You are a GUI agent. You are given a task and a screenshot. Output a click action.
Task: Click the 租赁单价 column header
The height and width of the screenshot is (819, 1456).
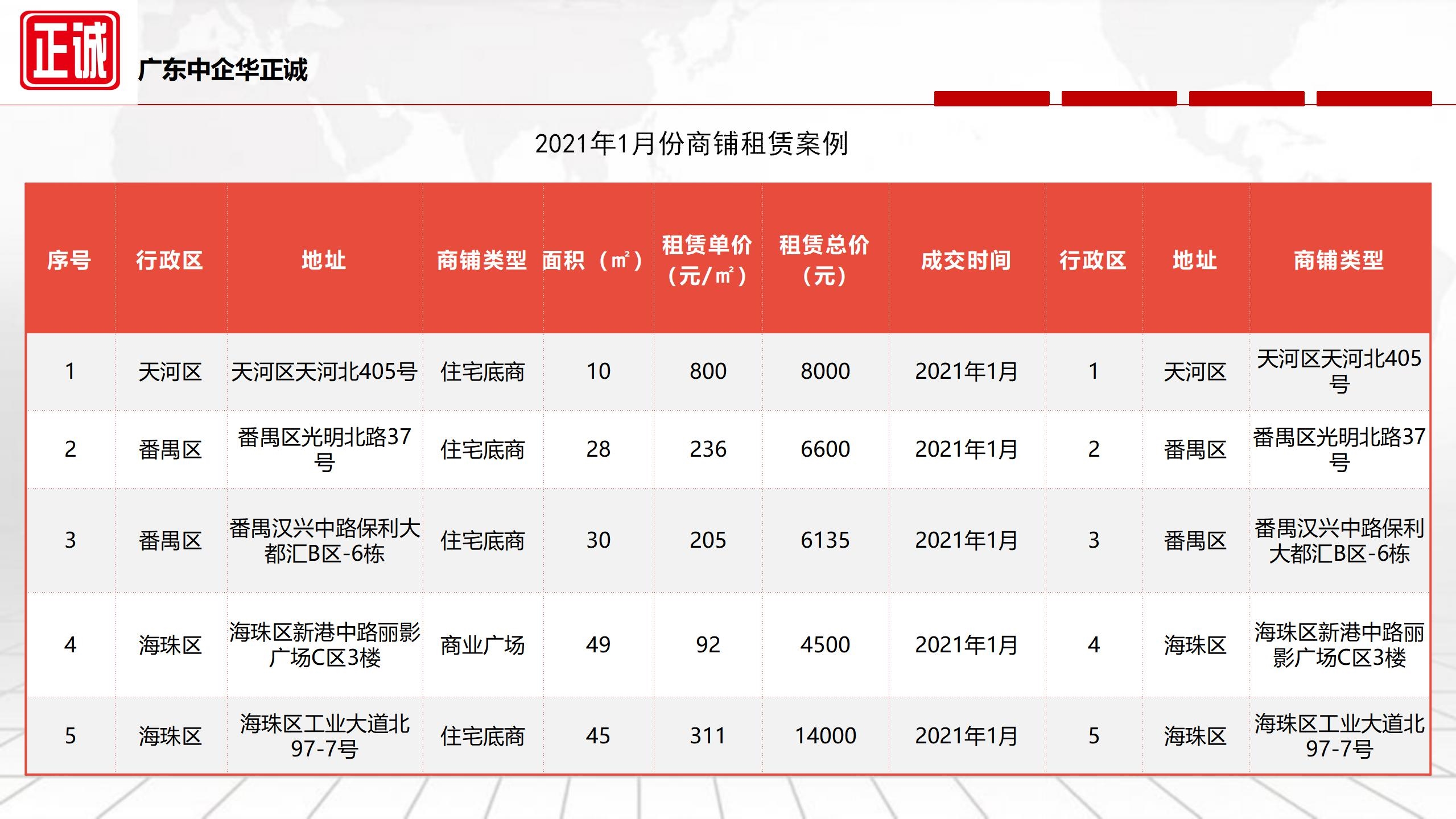(707, 260)
